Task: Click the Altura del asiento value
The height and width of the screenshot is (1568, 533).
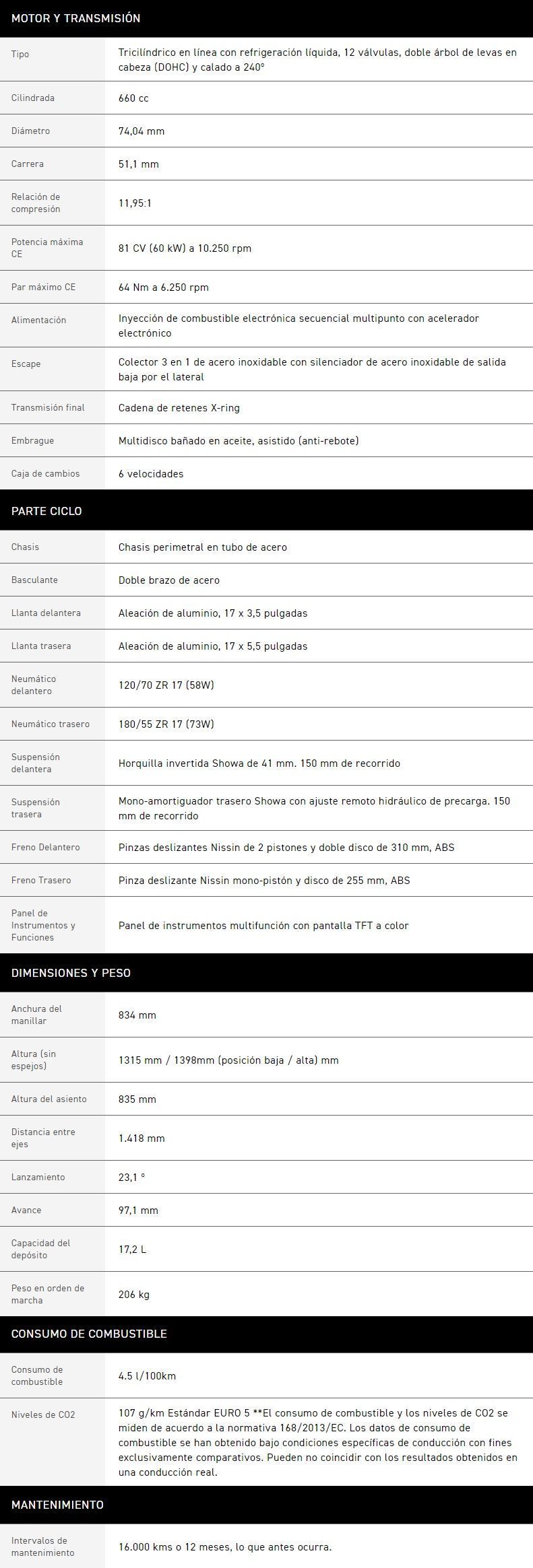Action: pos(137,1099)
